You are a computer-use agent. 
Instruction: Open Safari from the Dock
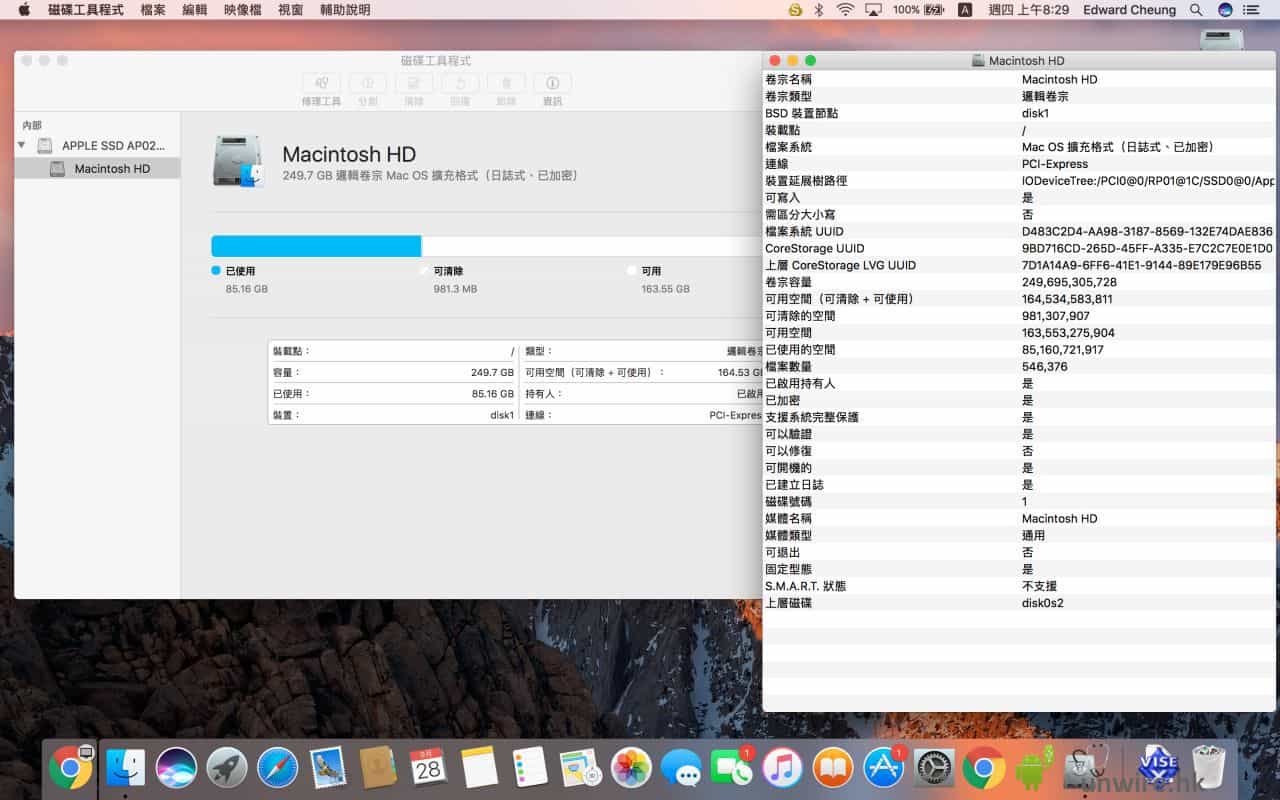pyautogui.click(x=277, y=768)
